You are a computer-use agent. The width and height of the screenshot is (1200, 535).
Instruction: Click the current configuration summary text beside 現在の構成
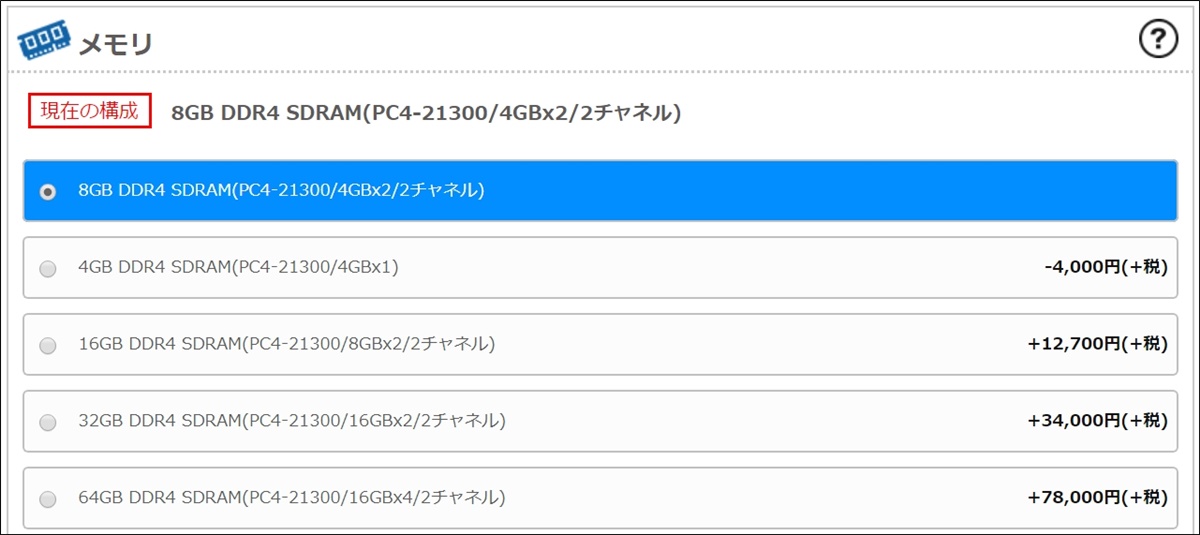click(x=426, y=113)
